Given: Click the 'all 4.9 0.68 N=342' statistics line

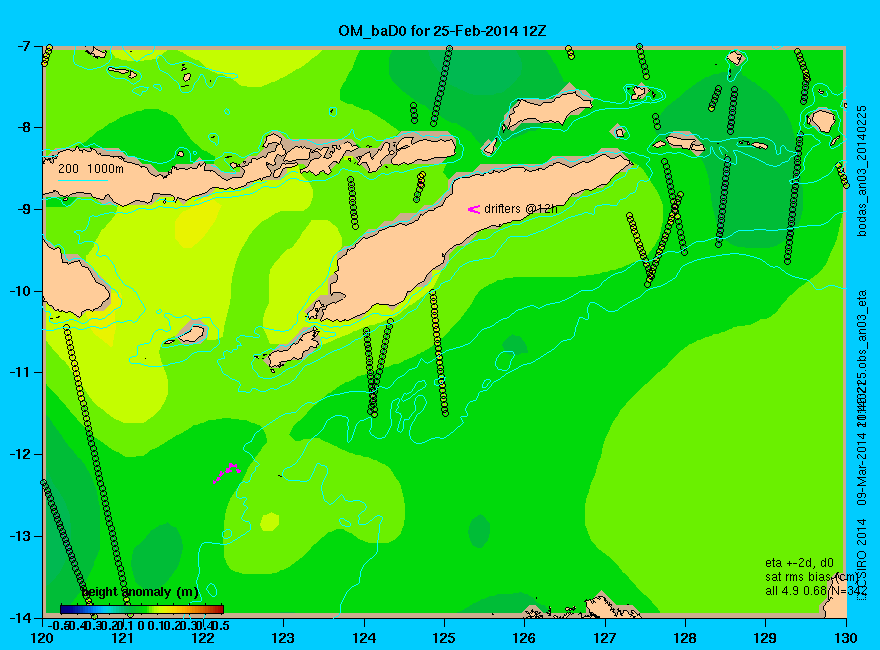Looking at the screenshot, I should pyautogui.click(x=816, y=591).
